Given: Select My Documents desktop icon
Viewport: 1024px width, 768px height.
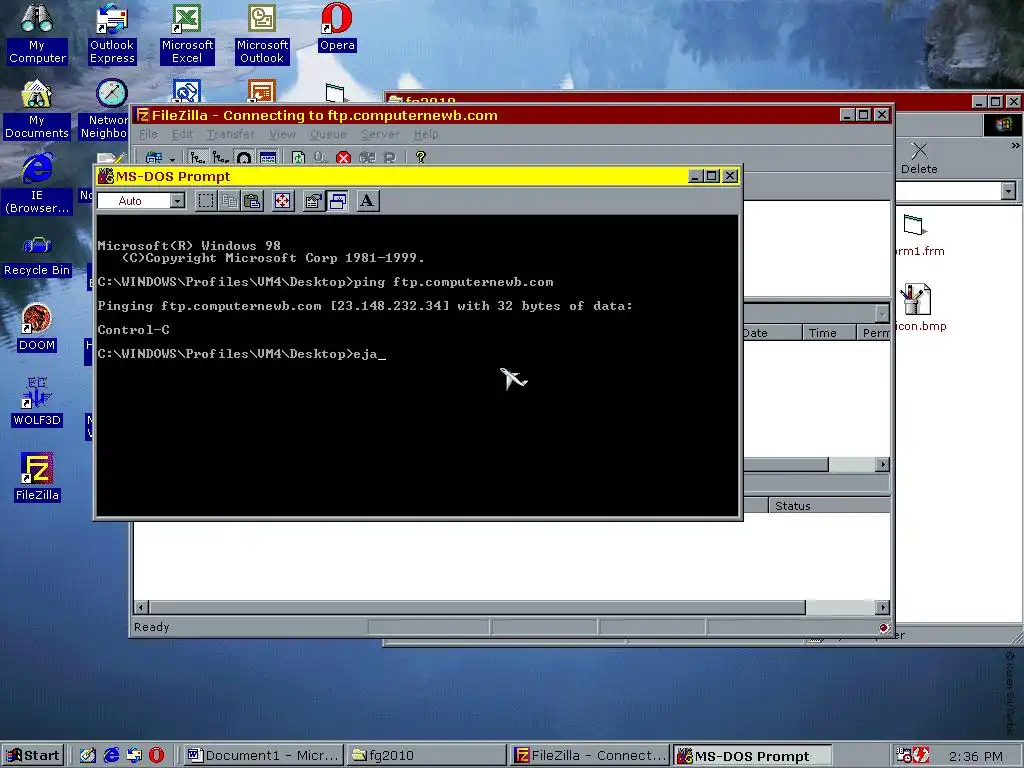Looking at the screenshot, I should (x=37, y=109).
